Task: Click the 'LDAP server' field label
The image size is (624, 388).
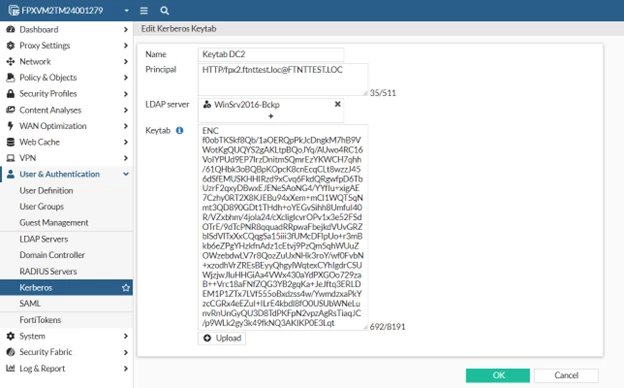Action: click(167, 104)
